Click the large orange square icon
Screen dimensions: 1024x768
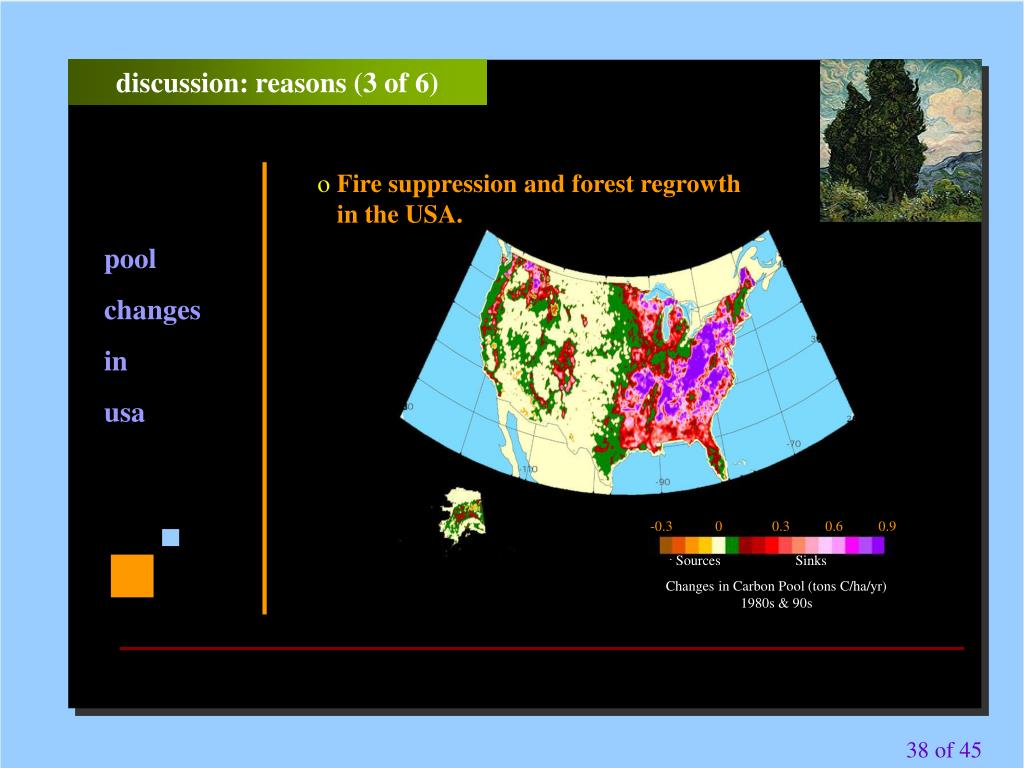pyautogui.click(x=132, y=576)
